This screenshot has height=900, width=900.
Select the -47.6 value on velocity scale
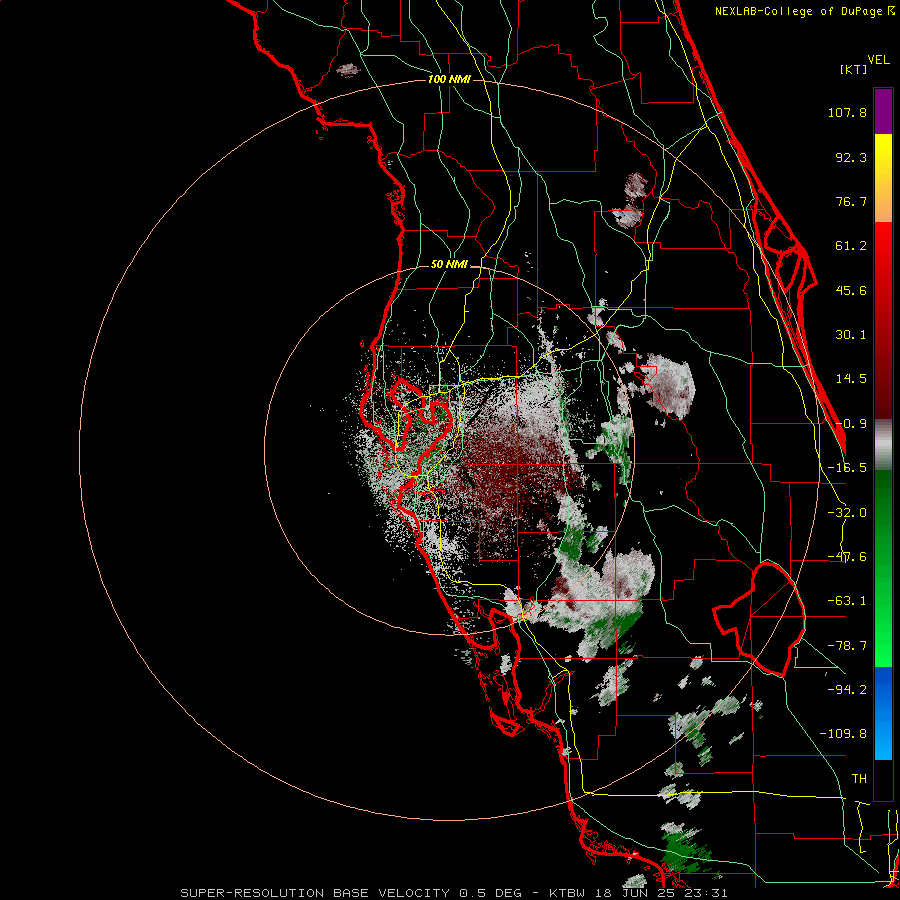point(847,557)
